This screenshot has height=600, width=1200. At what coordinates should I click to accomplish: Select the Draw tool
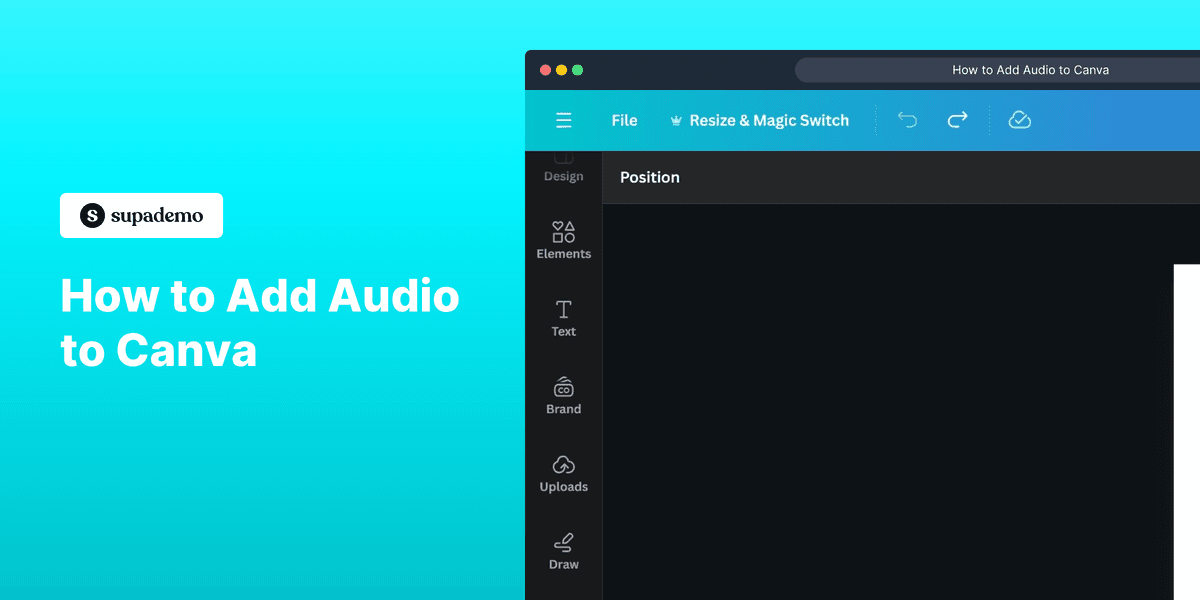[563, 550]
